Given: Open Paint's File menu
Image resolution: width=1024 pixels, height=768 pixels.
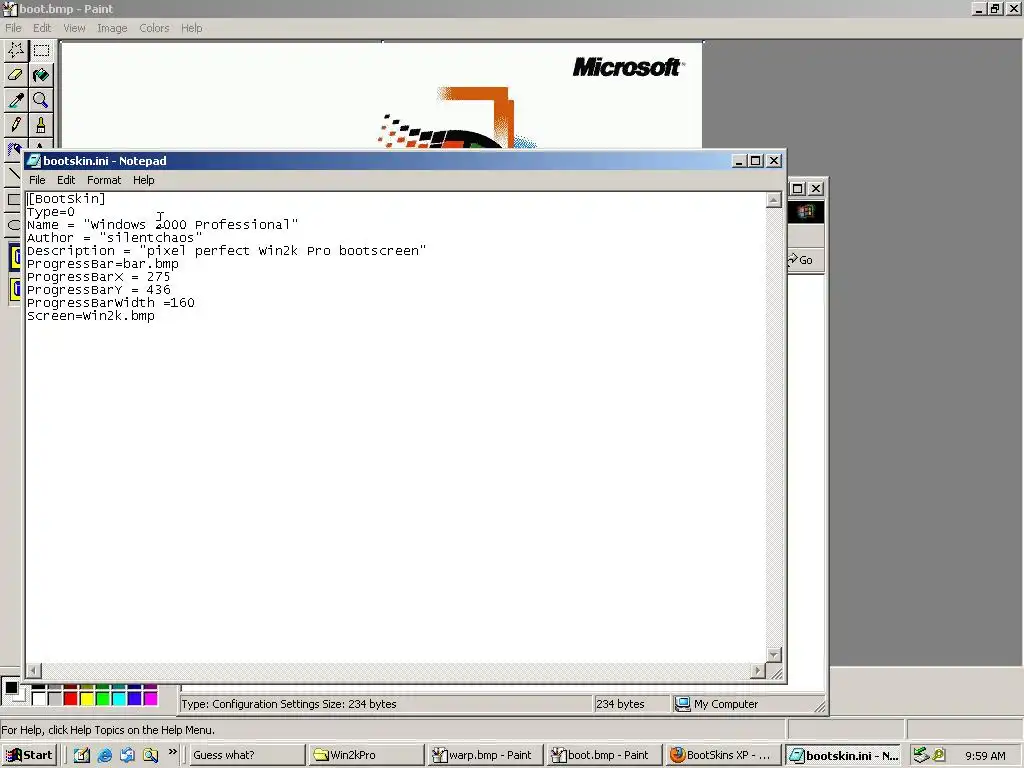Looking at the screenshot, I should [x=13, y=28].
